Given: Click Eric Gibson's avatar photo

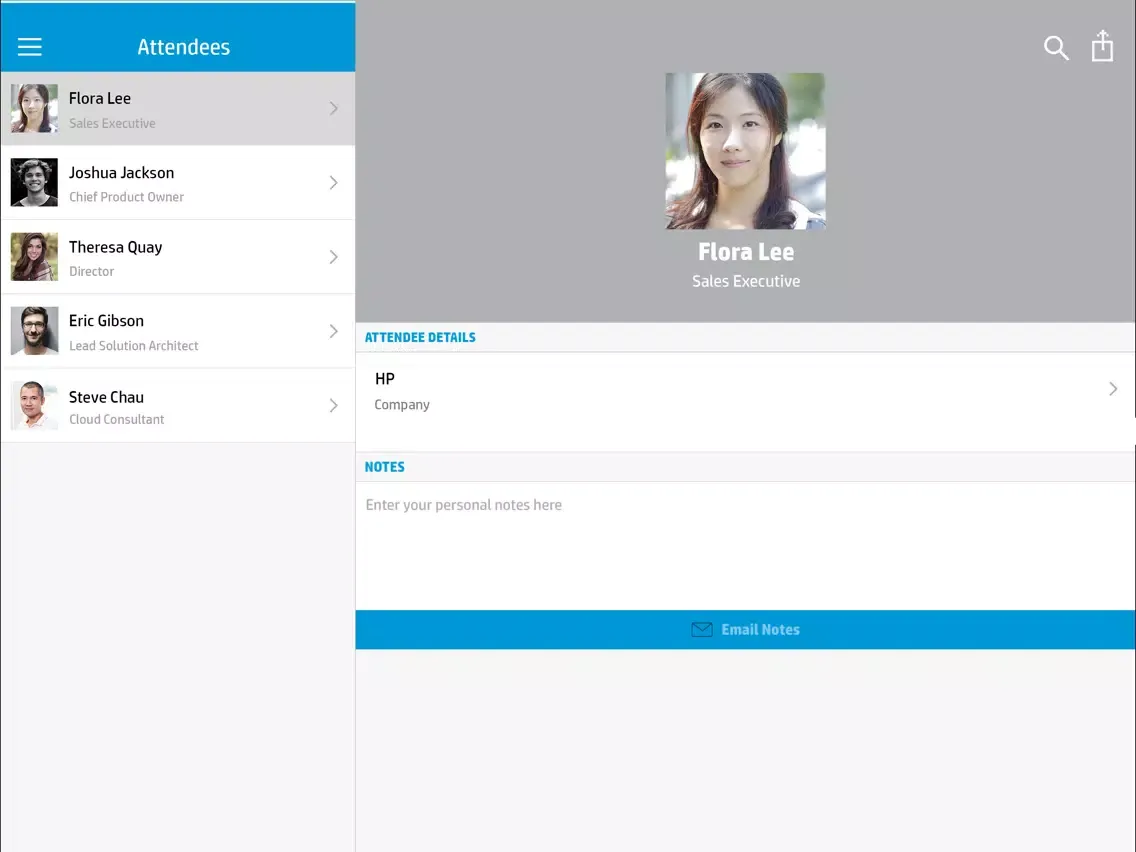Looking at the screenshot, I should [x=34, y=331].
